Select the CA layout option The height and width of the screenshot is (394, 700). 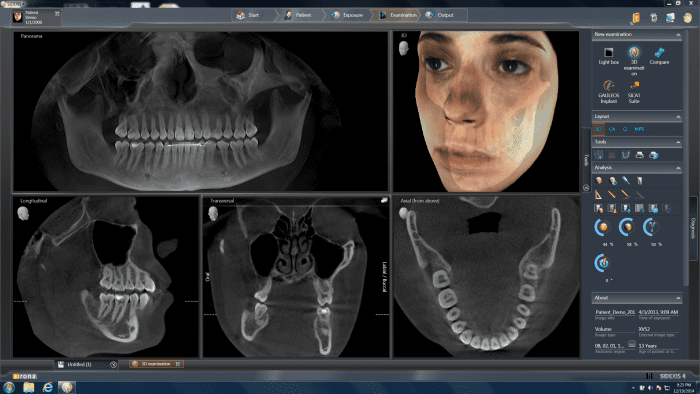(x=612, y=129)
